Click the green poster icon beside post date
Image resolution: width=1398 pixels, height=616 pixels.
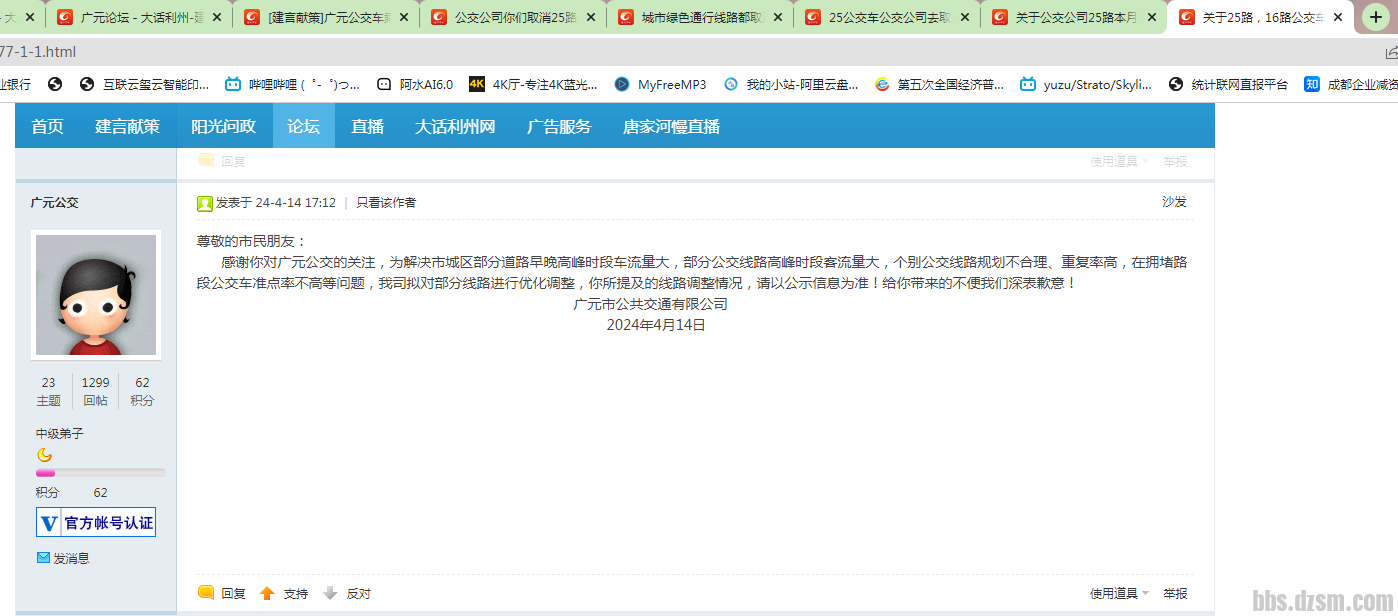(205, 203)
